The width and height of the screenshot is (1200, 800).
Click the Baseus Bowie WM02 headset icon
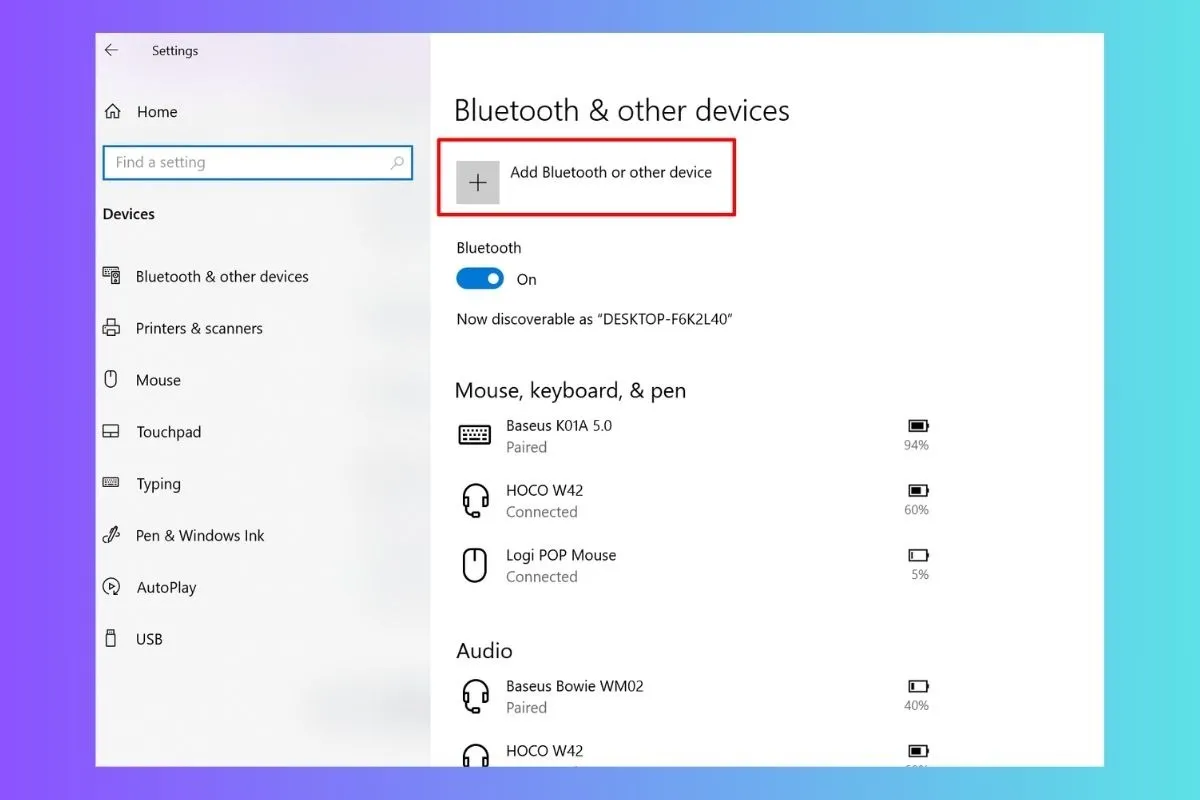coord(474,696)
